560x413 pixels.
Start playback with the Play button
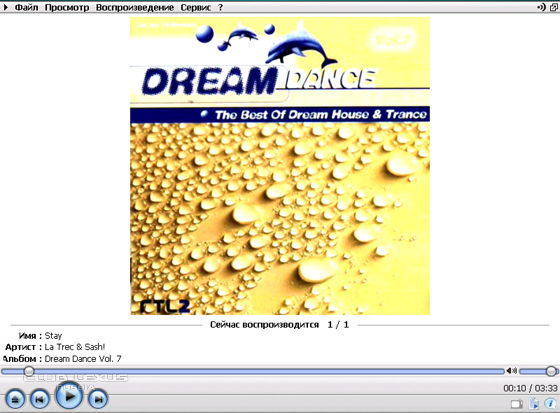click(x=69, y=396)
